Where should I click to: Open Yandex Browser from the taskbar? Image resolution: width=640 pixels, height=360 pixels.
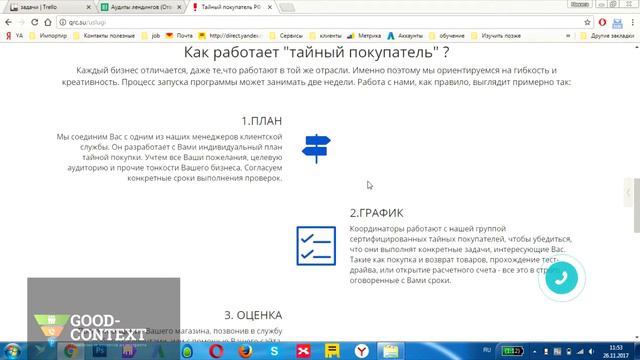(362, 351)
